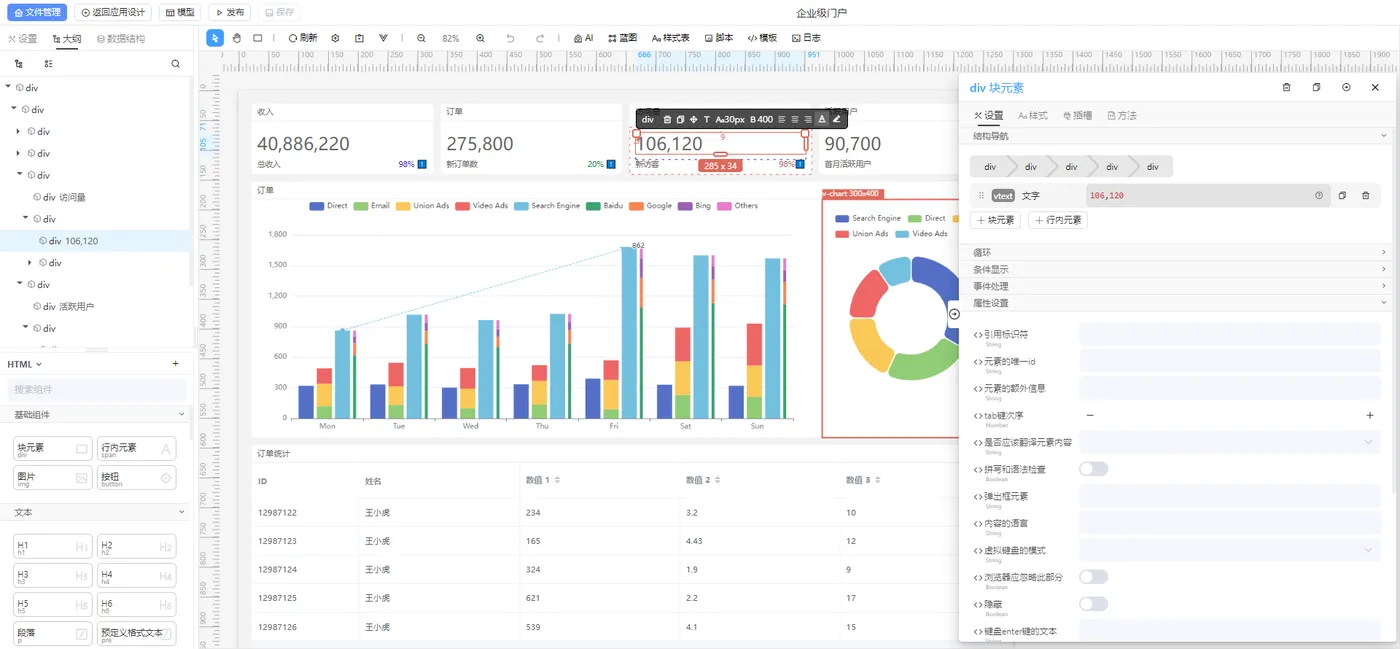Toggle Video Ads in donut chart legend
Image resolution: width=1400 pixels, height=649 pixels.
[921, 234]
